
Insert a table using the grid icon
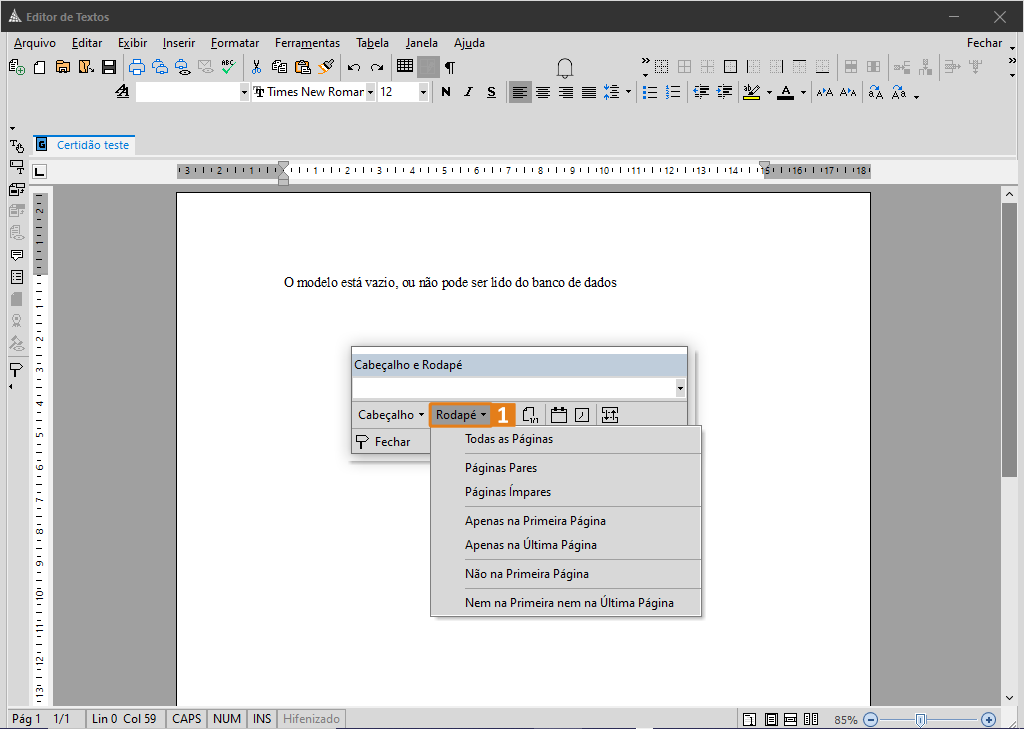405,66
